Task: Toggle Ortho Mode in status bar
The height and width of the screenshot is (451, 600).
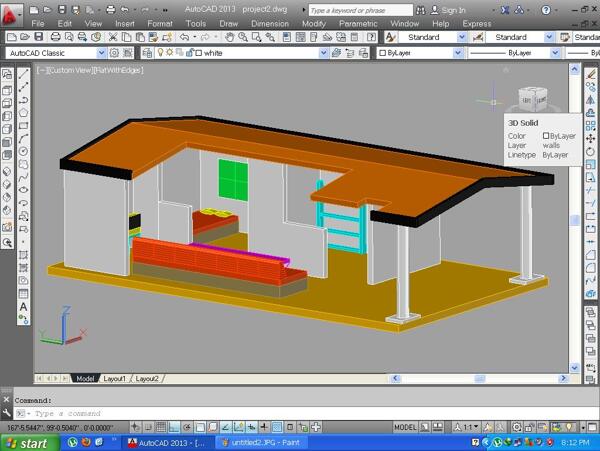Action: pyautogui.click(x=174, y=427)
